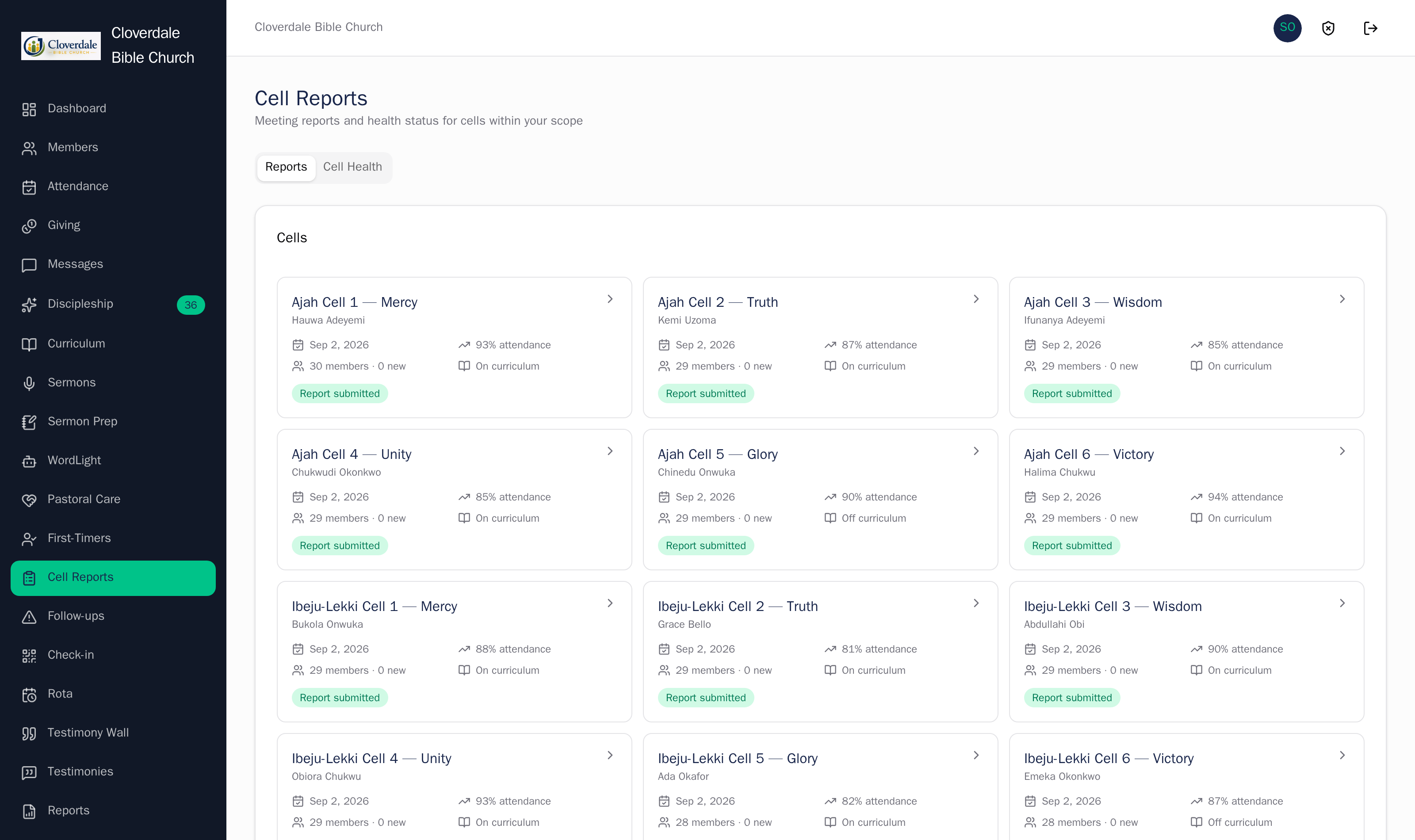
Task: Open the Pastoral Care heart icon
Action: tap(29, 500)
